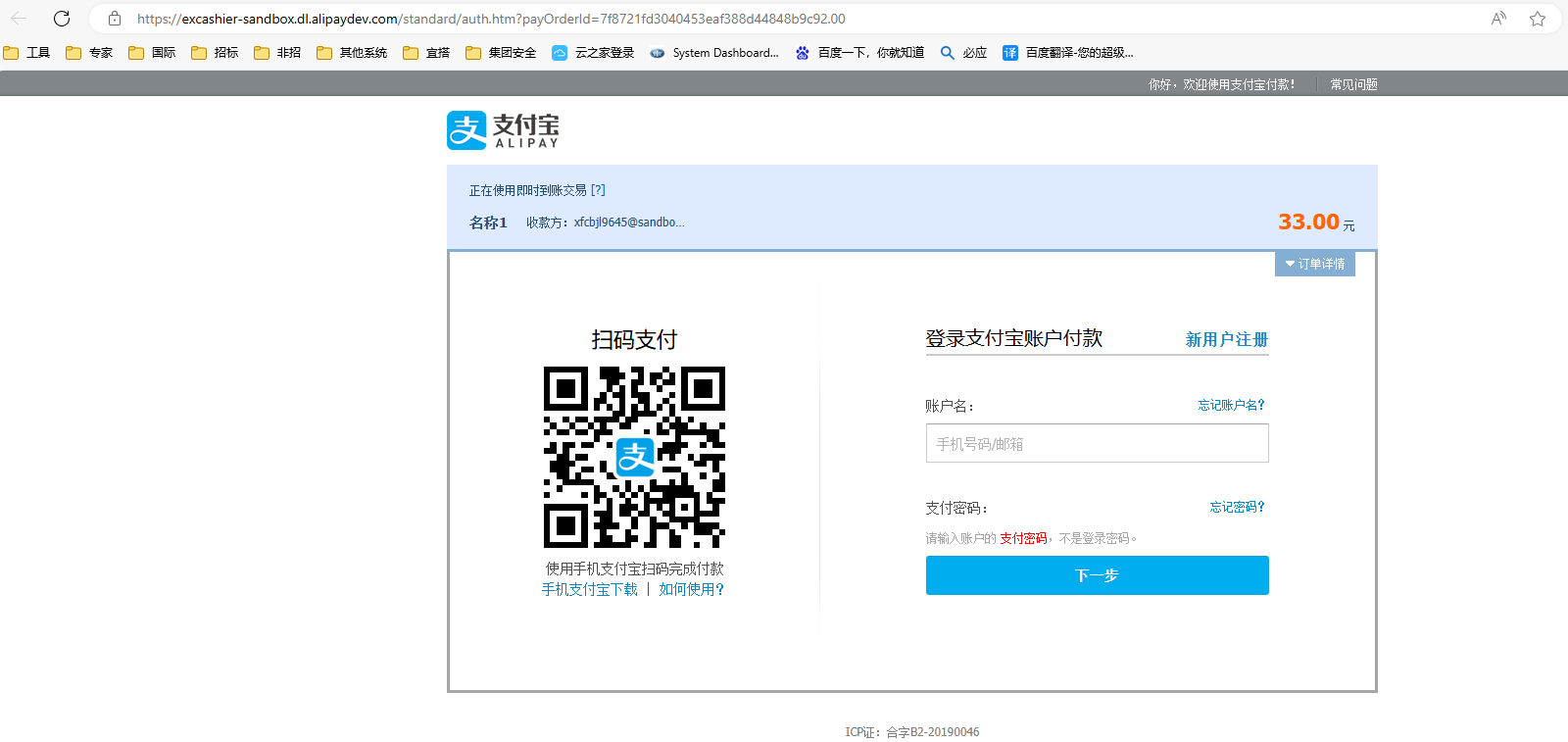Open the 必应 search bookmark
The image size is (1568, 742).
pos(964,53)
